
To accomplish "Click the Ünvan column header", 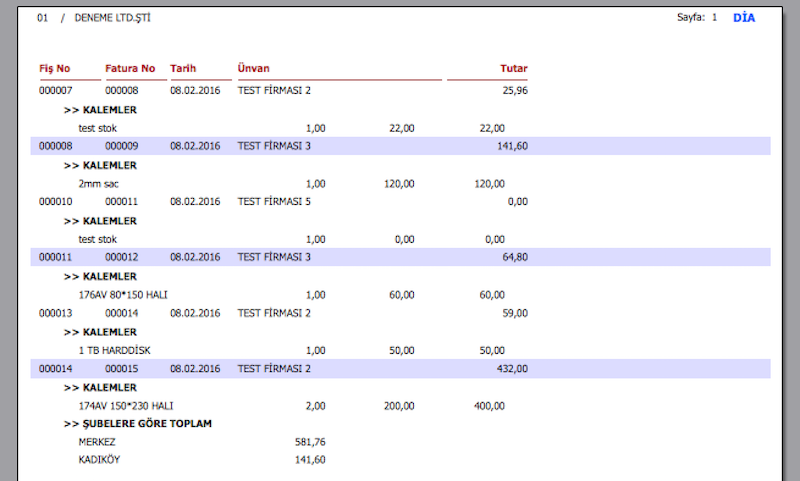I will click(x=252, y=69).
